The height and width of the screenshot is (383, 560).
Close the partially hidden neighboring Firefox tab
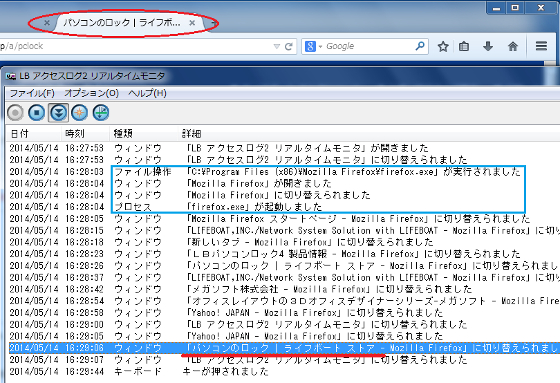[47, 23]
